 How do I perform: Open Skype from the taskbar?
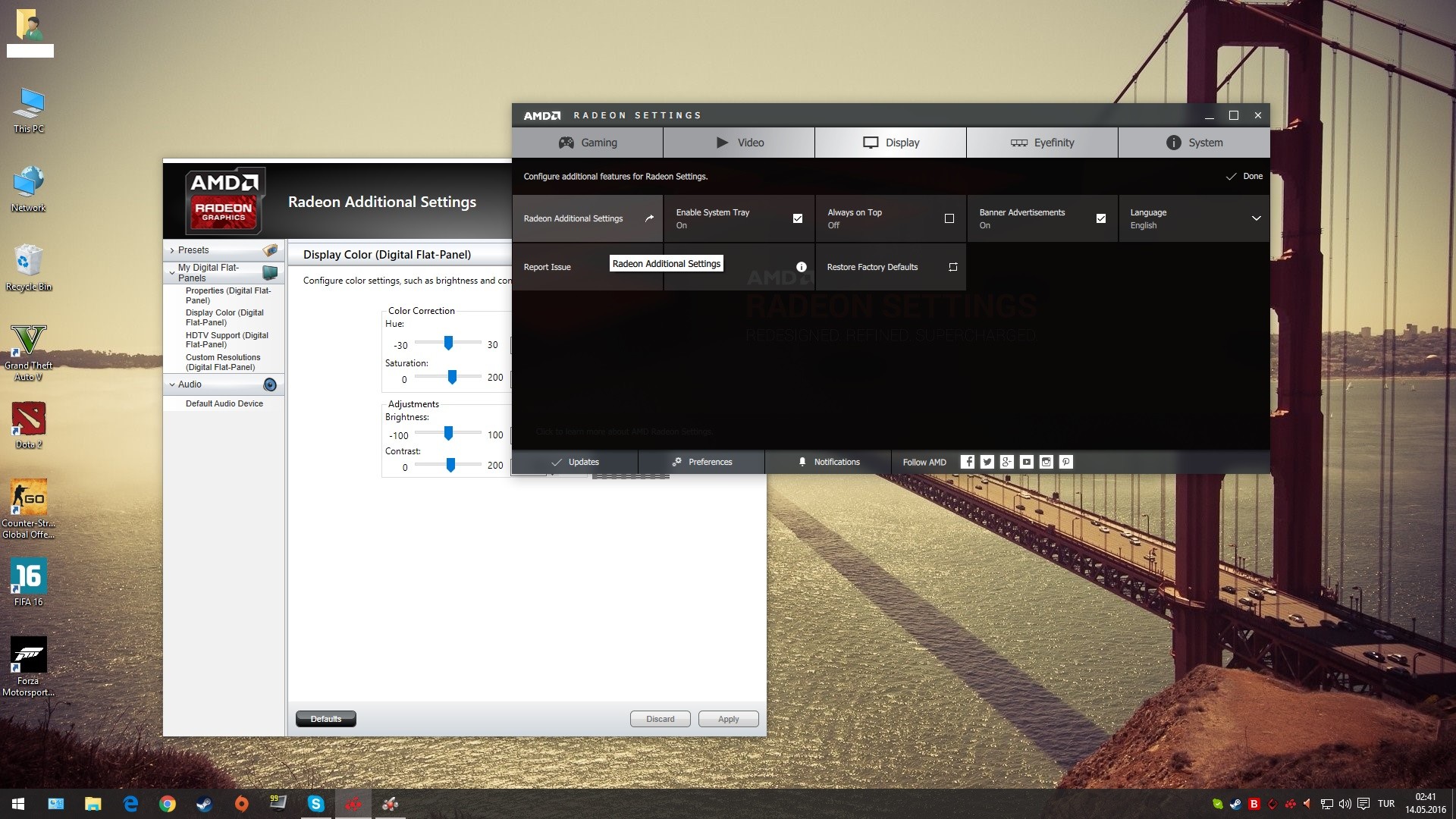[316, 804]
